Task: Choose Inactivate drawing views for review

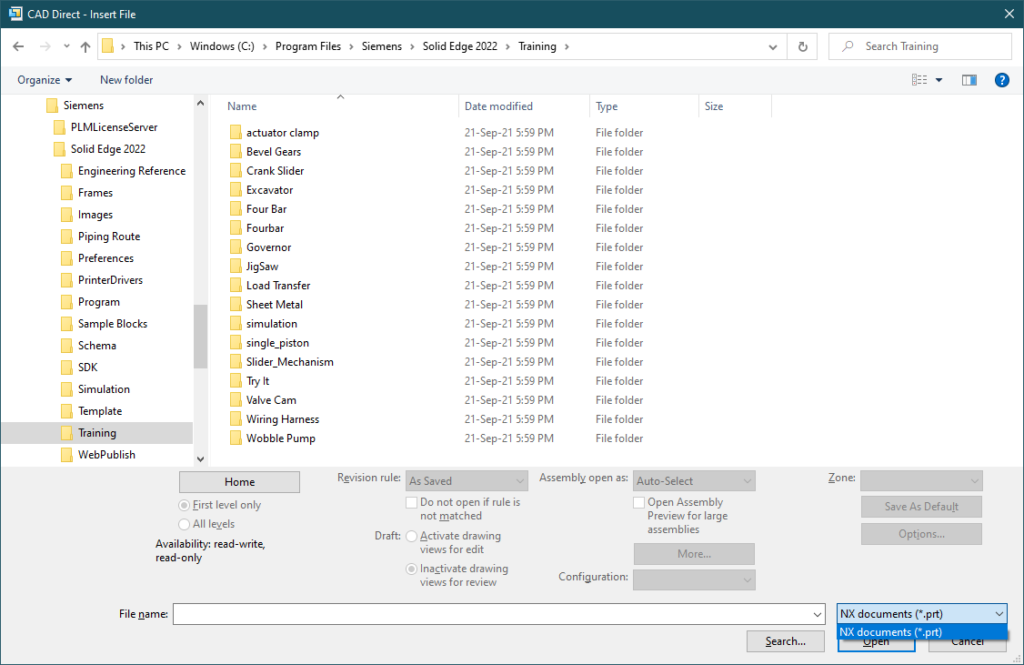Action: pyautogui.click(x=411, y=568)
